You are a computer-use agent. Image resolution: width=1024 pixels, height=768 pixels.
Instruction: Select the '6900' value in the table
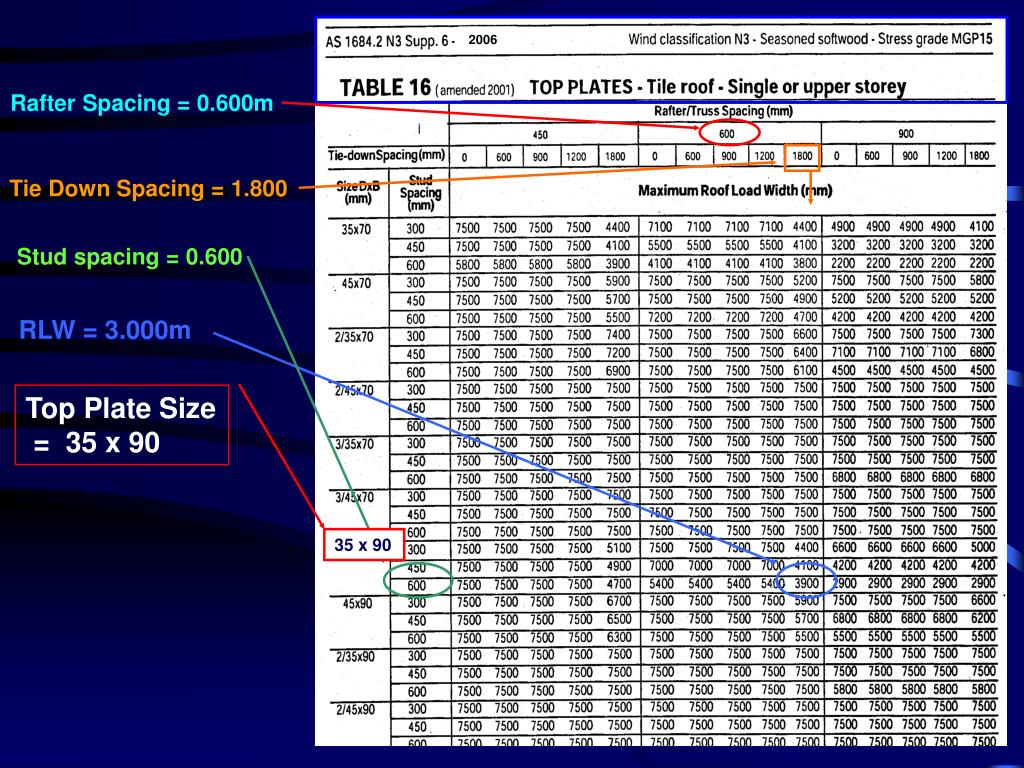tap(618, 371)
